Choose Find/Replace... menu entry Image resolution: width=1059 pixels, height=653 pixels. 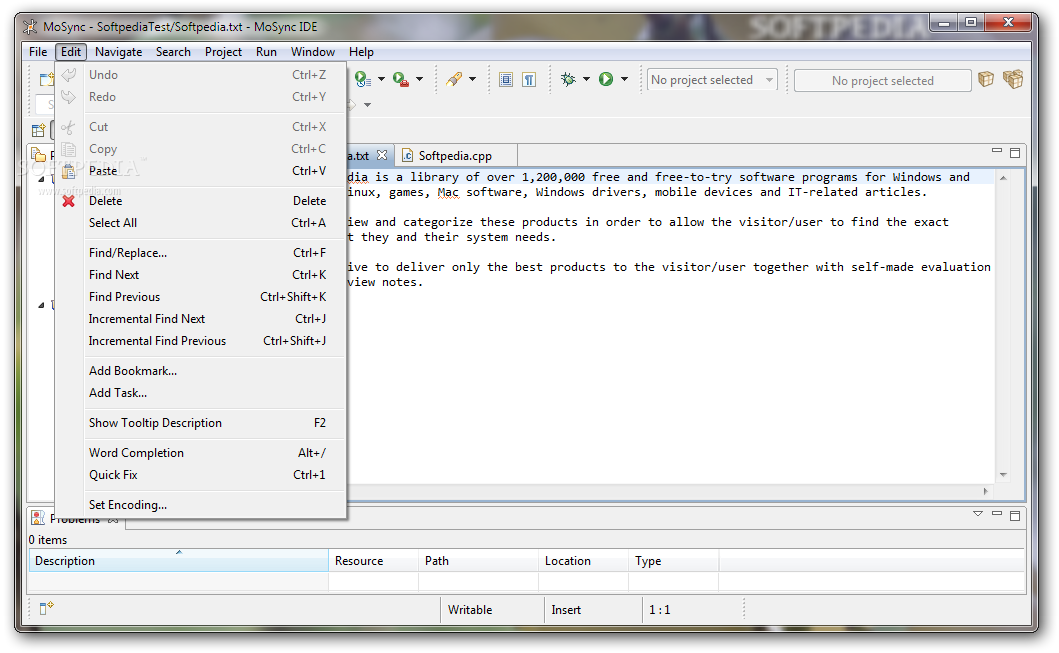[201, 253]
